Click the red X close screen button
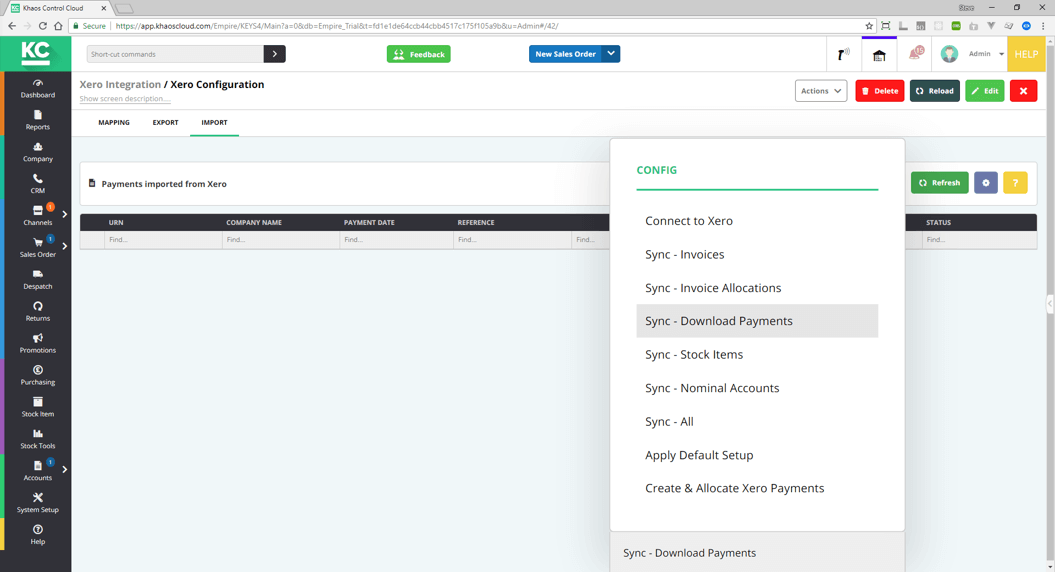Viewport: 1055px width, 572px height. (1023, 91)
